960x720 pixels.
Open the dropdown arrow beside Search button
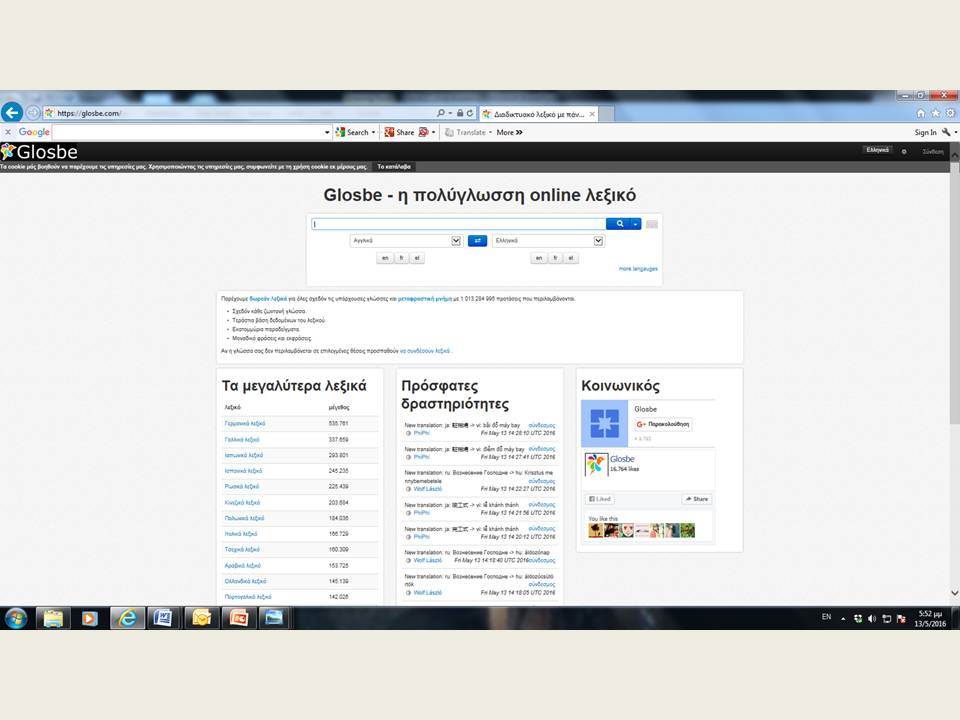(x=373, y=132)
